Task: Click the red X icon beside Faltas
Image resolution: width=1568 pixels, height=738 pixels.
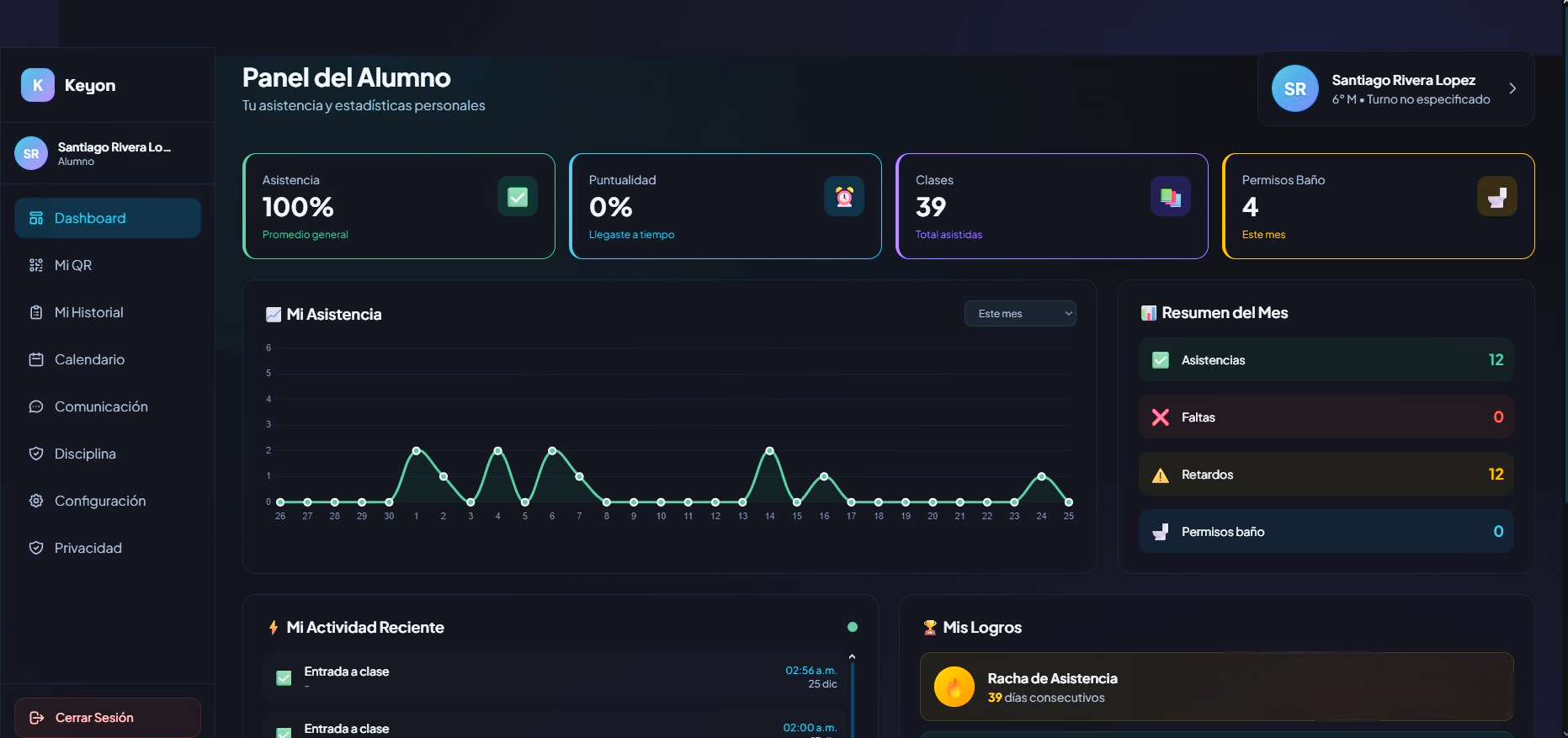Action: [x=1161, y=417]
